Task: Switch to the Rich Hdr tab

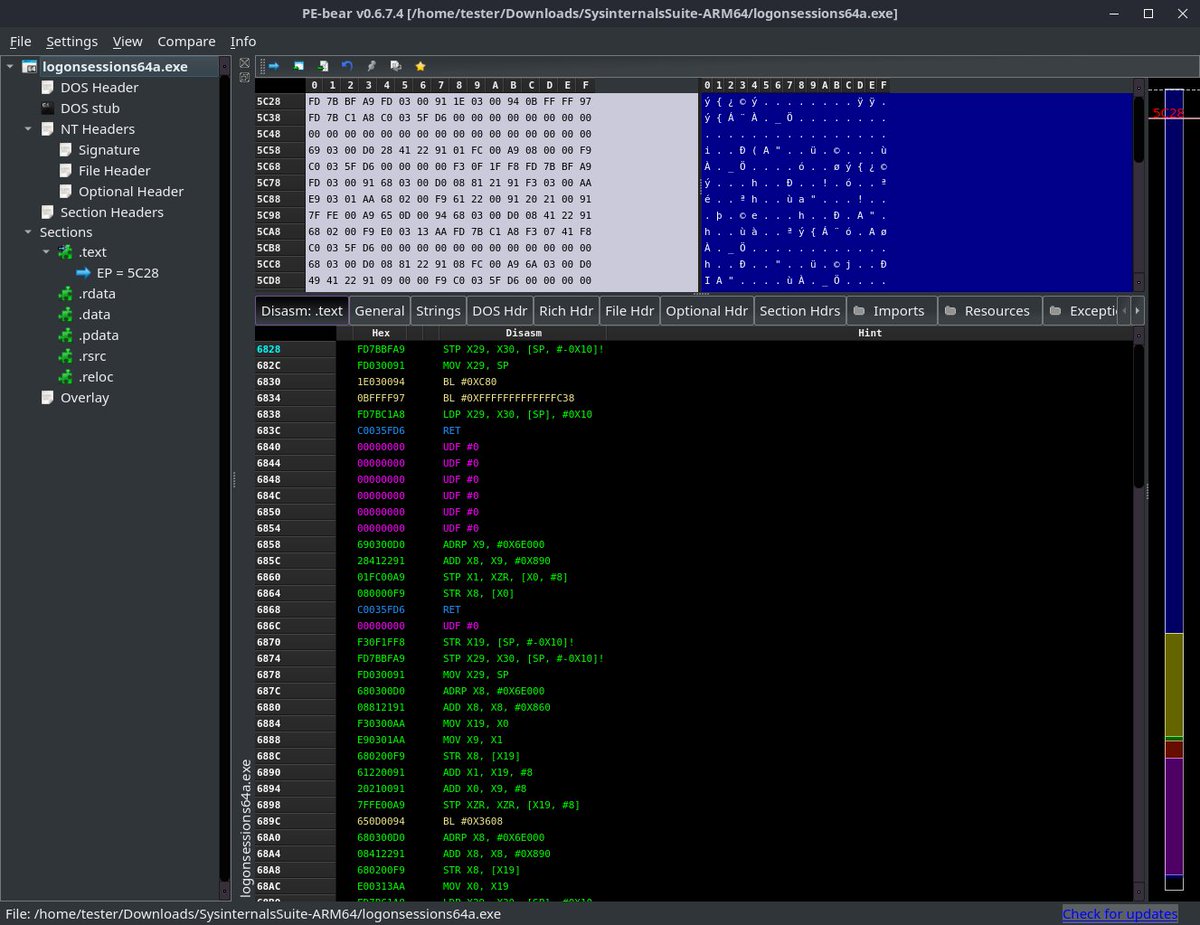Action: 566,311
